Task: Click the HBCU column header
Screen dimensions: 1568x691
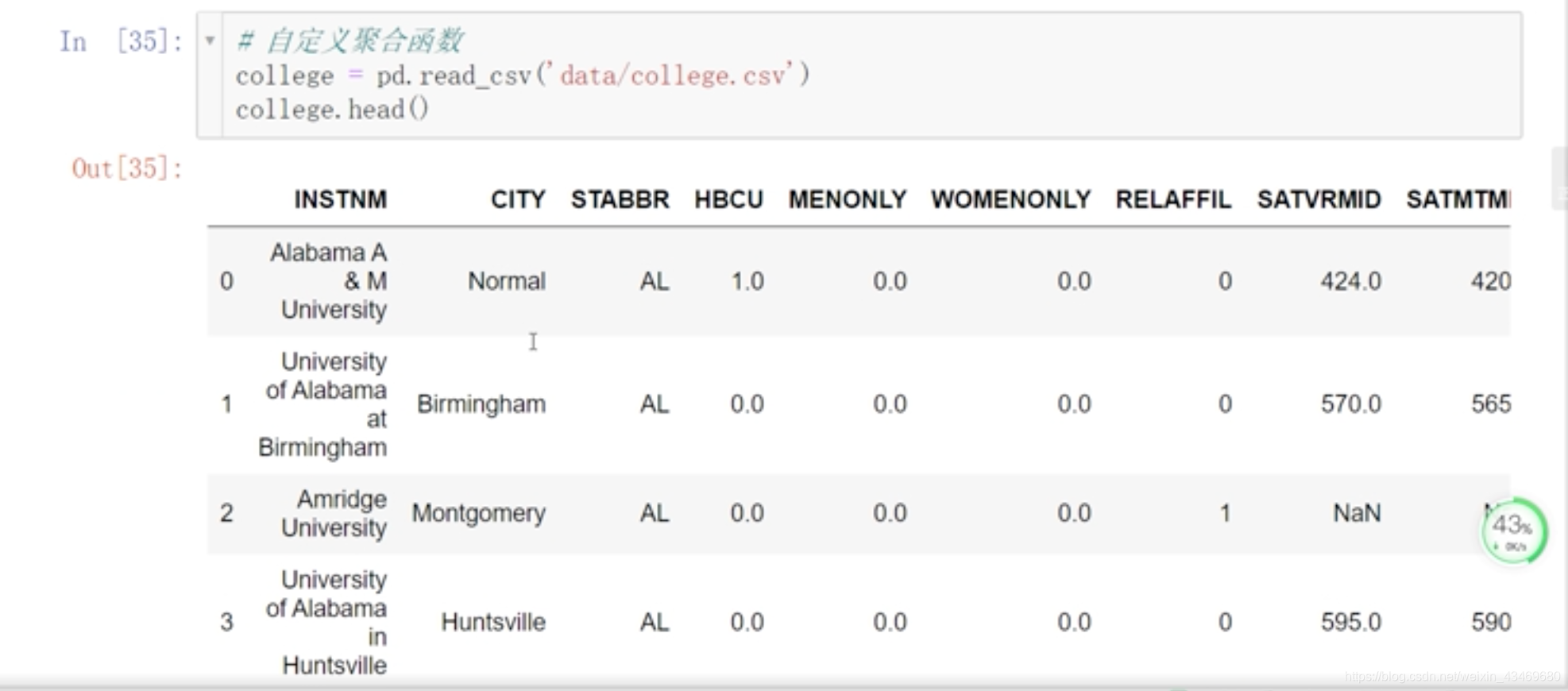Action: pos(728,199)
